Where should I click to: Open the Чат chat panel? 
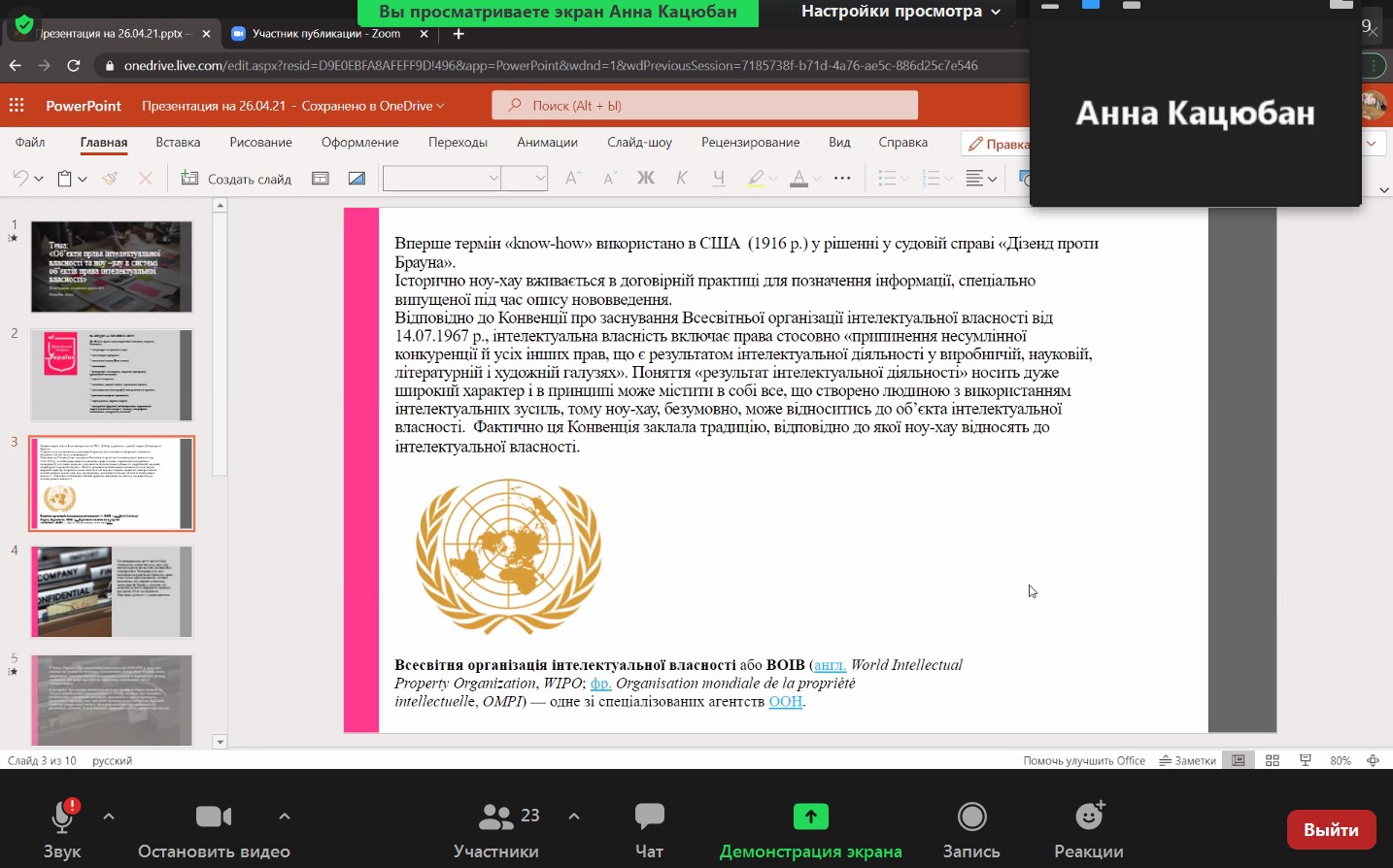pyautogui.click(x=649, y=828)
